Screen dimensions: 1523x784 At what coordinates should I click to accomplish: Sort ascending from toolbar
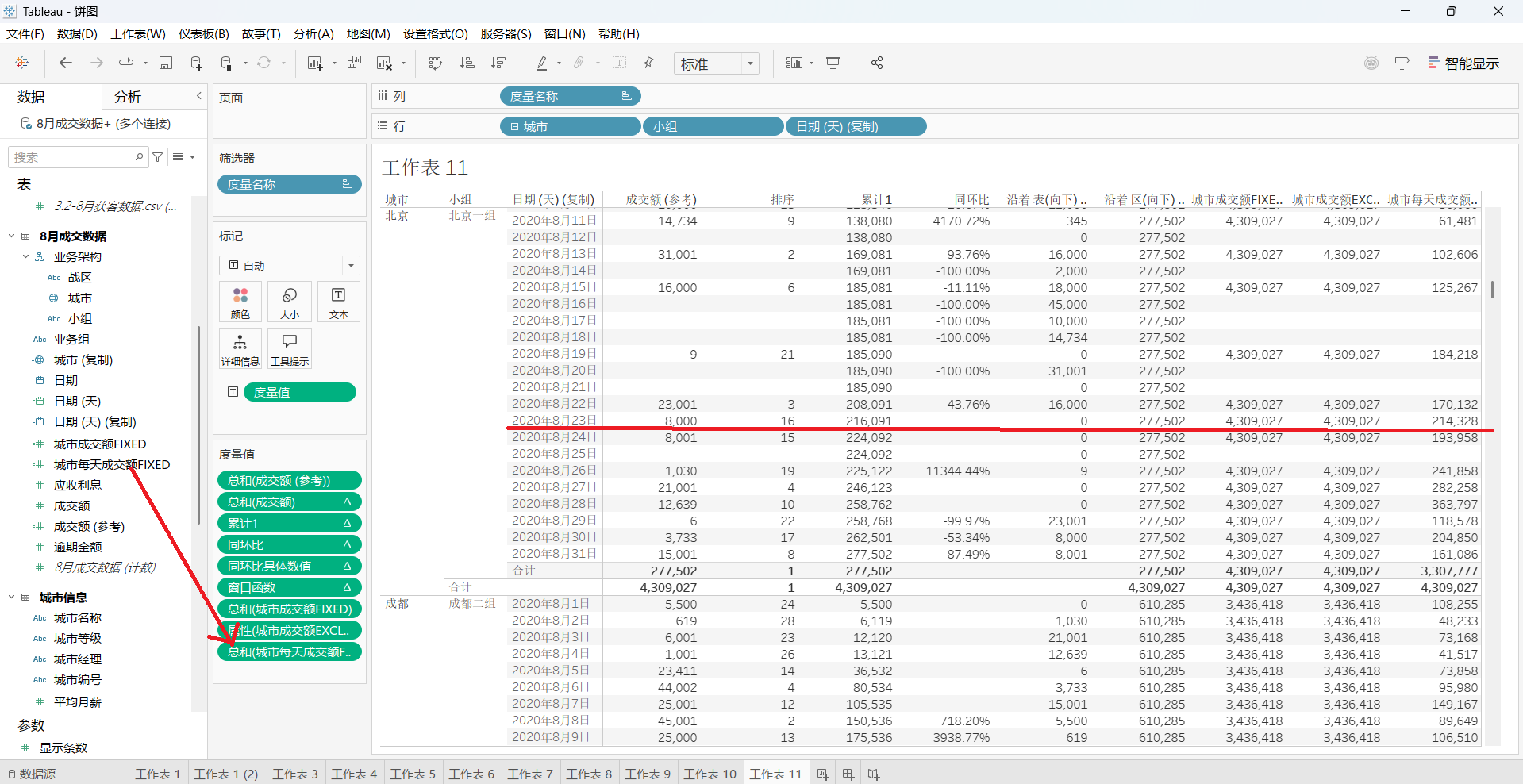tap(467, 63)
